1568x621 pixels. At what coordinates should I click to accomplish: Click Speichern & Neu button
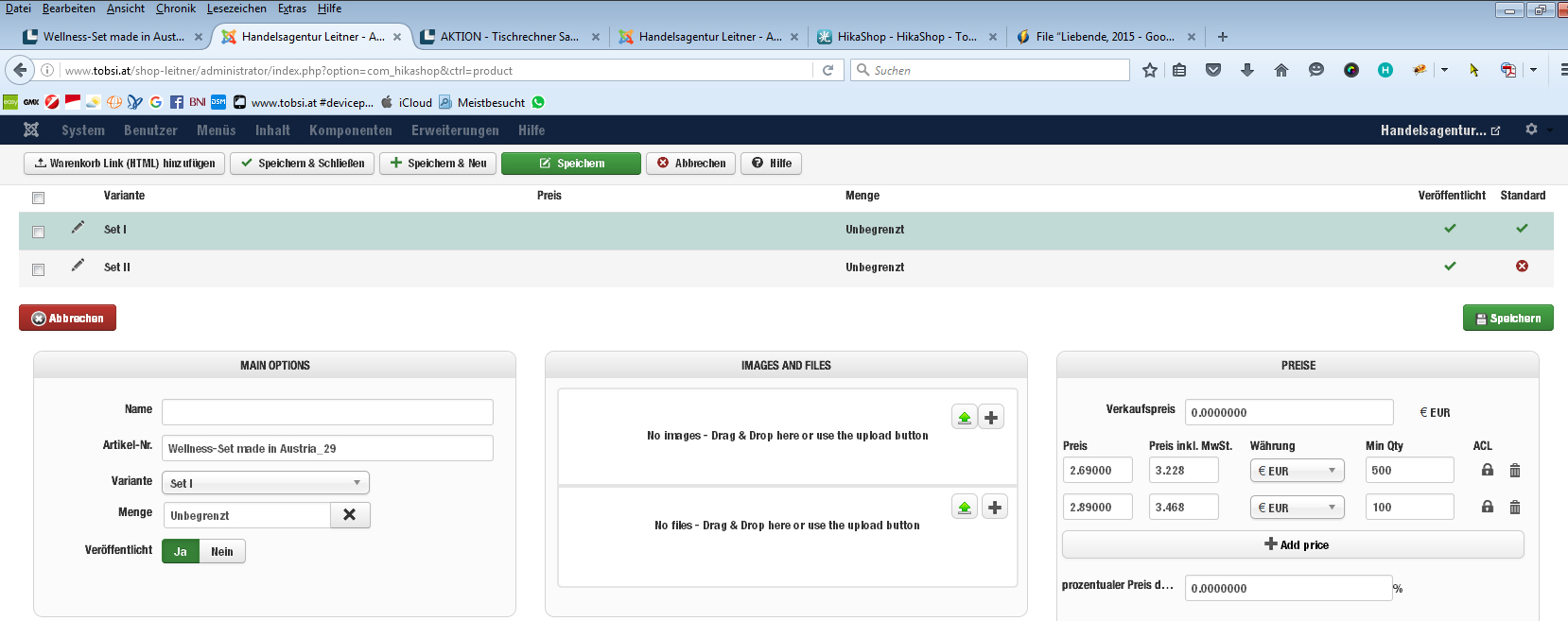tap(438, 164)
